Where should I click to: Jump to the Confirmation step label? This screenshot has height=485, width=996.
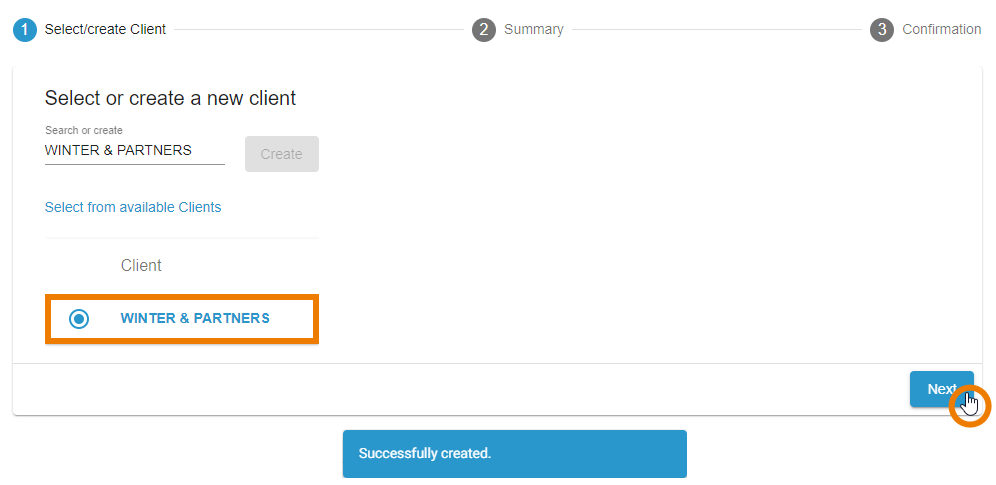pos(941,29)
